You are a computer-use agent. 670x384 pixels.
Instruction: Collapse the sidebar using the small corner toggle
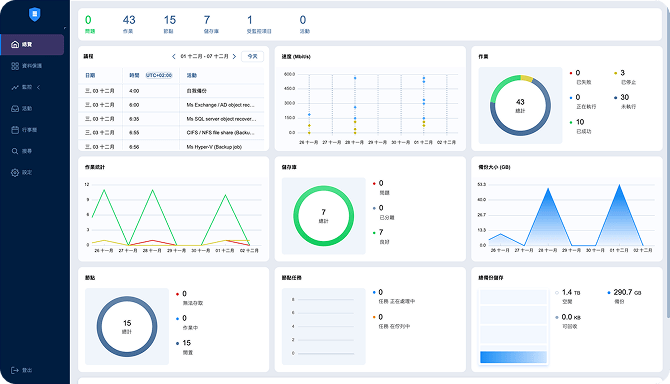(65, 28)
